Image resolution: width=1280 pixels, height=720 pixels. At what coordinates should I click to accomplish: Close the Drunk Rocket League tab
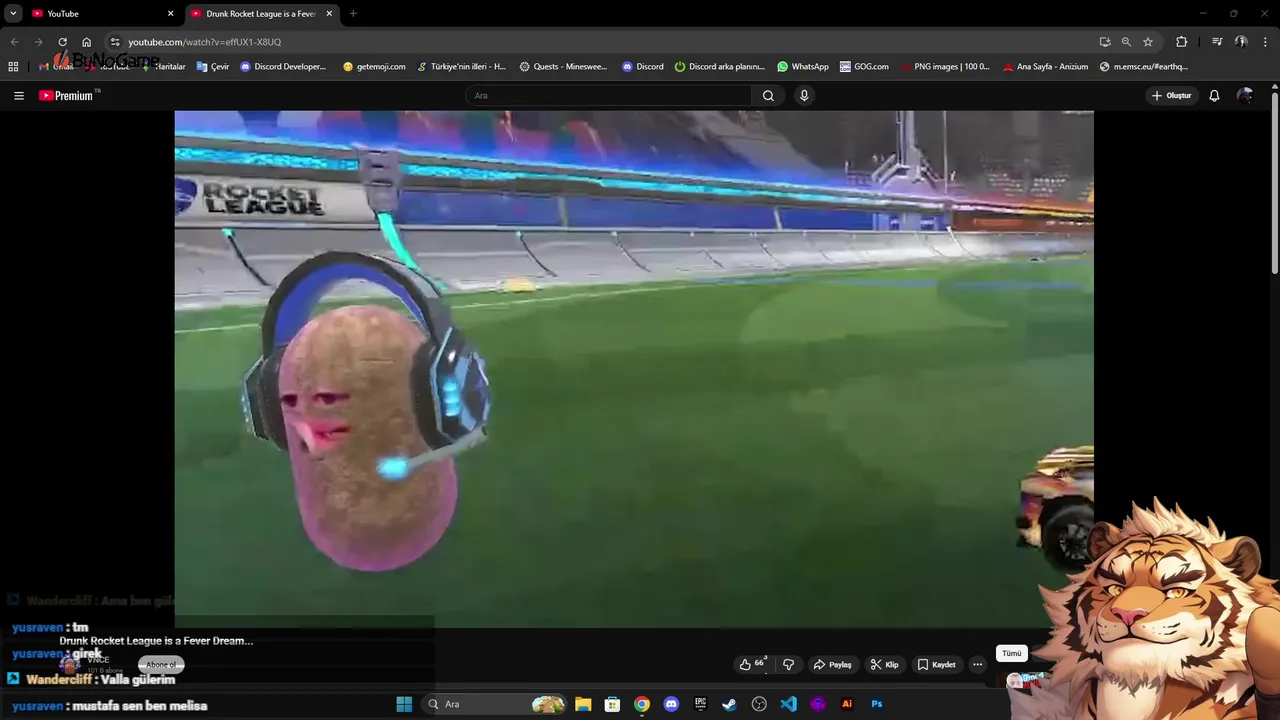point(329,14)
